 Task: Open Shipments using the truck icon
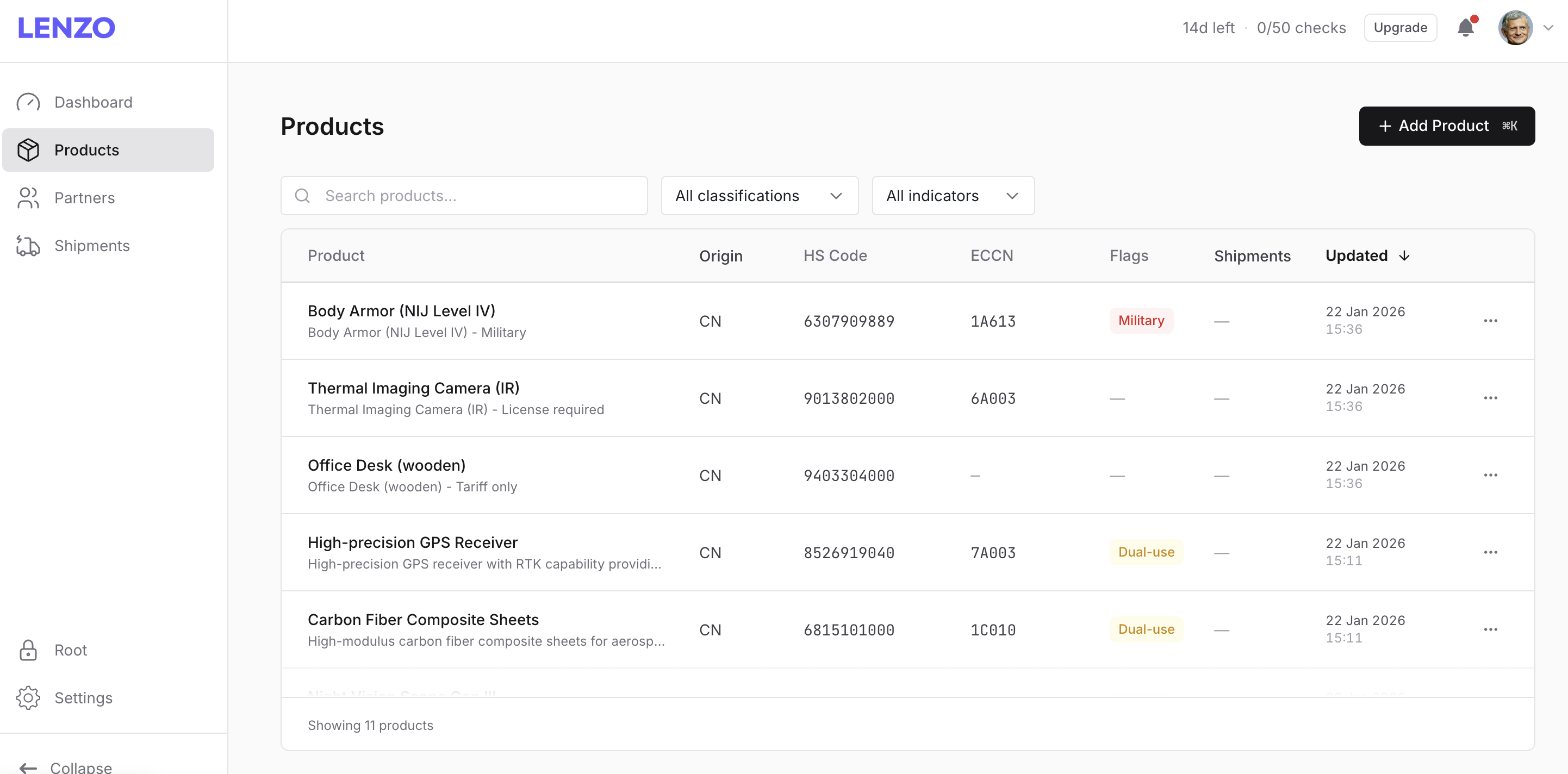29,246
